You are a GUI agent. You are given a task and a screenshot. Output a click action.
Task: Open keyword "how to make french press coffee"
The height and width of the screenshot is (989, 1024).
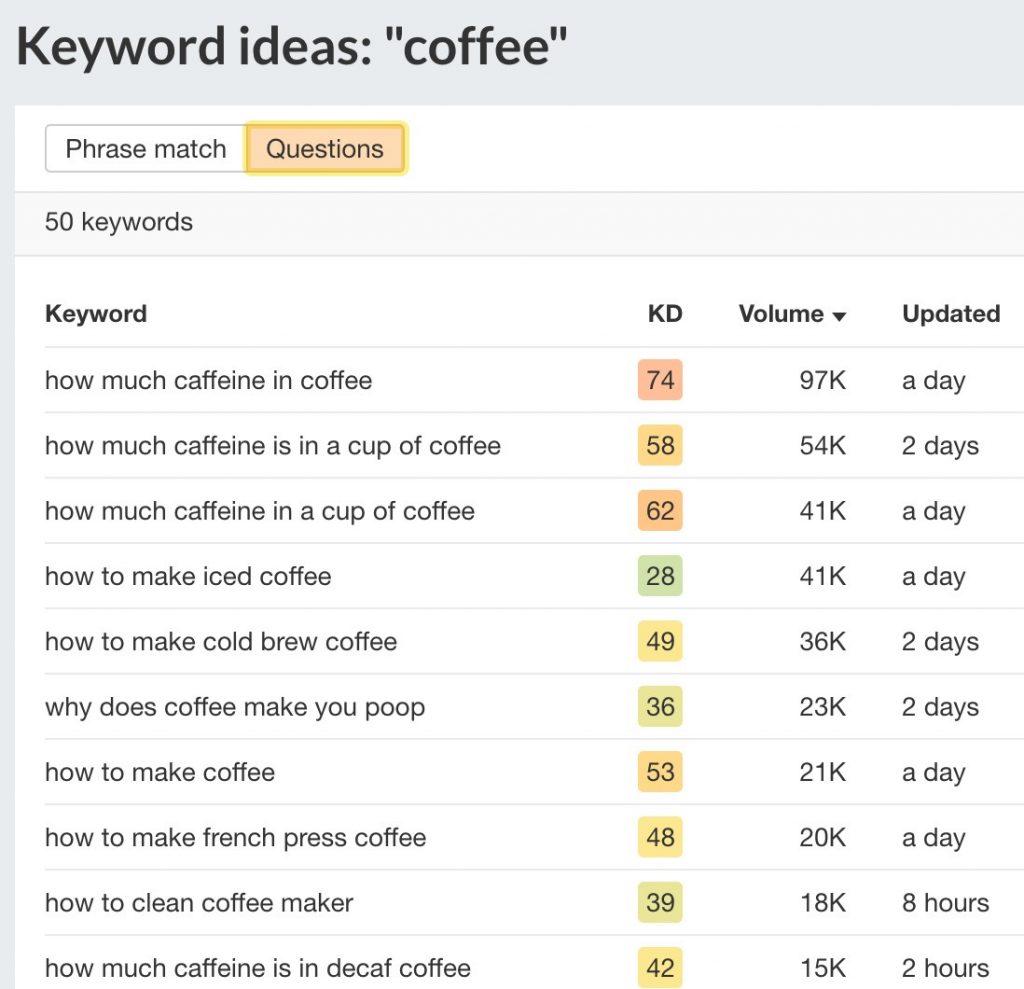point(235,838)
